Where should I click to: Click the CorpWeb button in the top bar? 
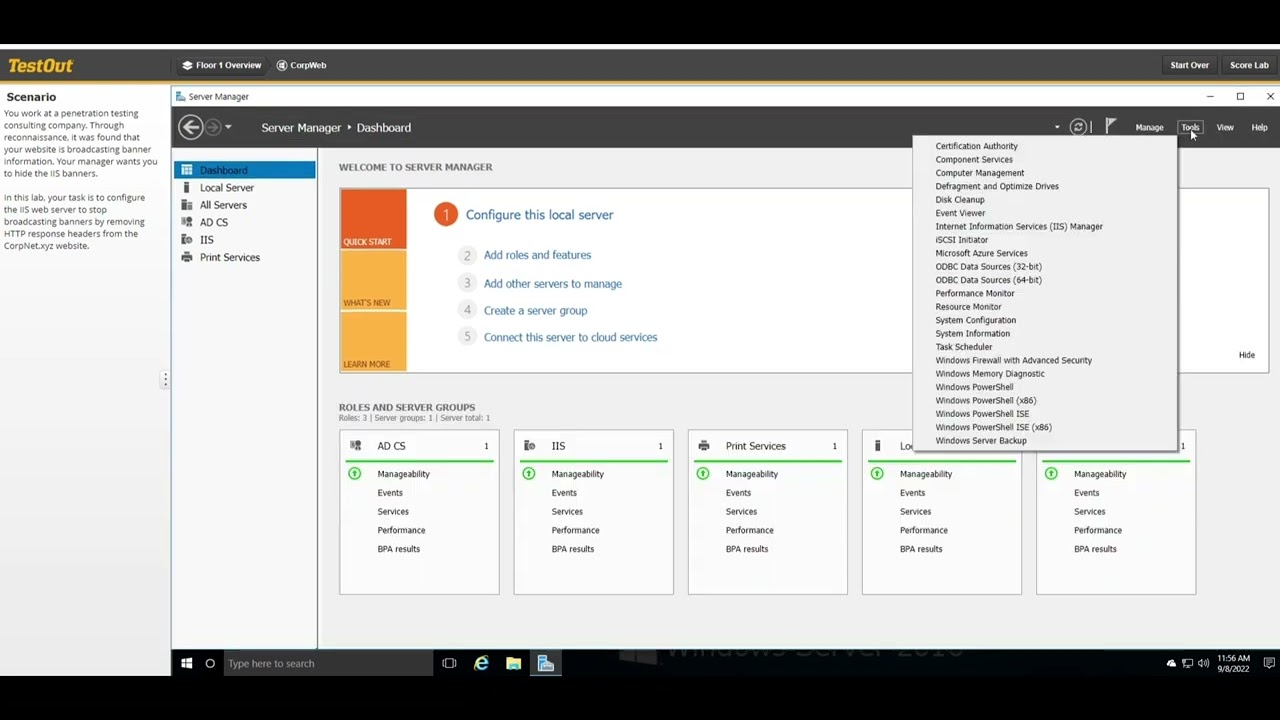tap(301, 65)
